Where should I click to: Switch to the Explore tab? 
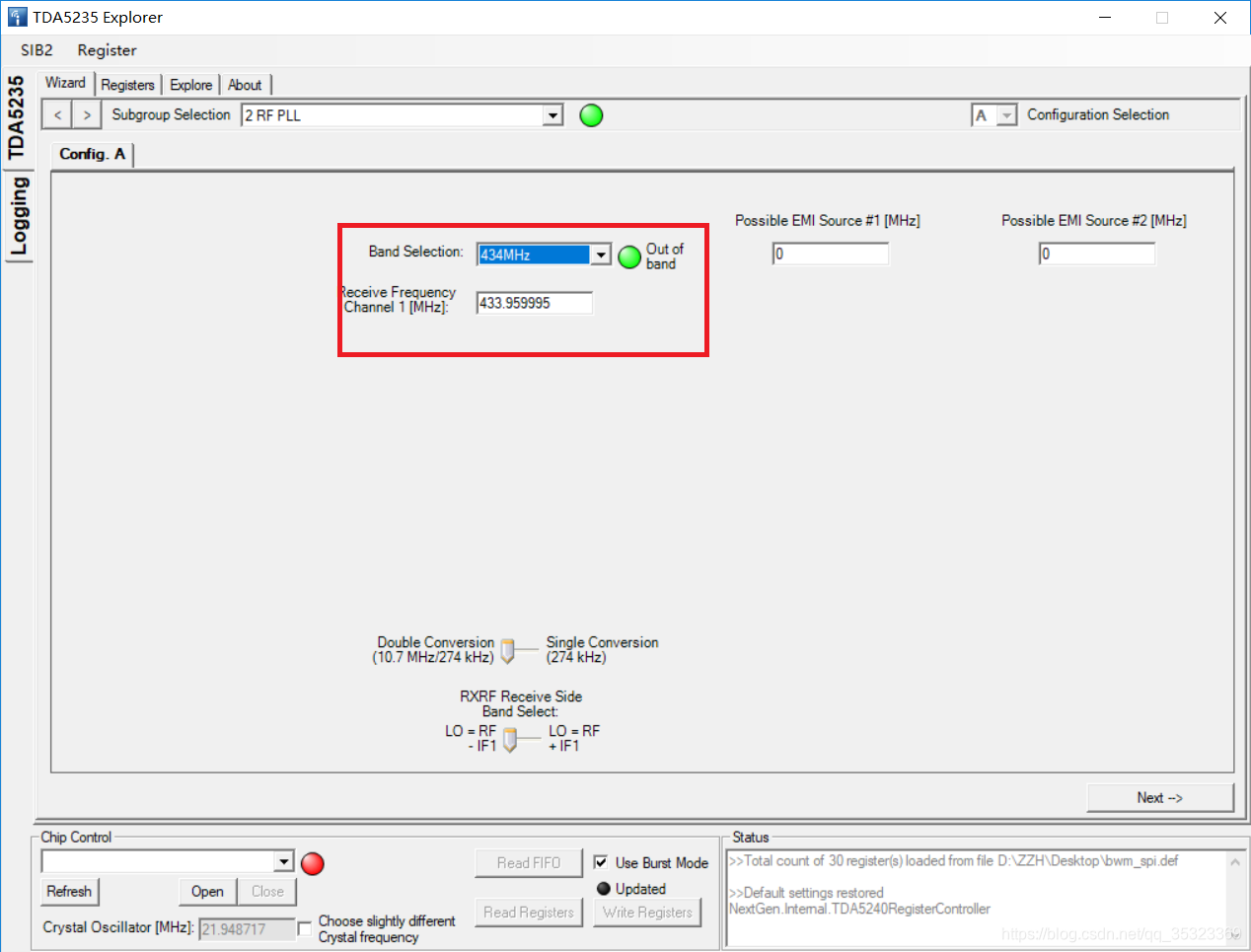190,85
